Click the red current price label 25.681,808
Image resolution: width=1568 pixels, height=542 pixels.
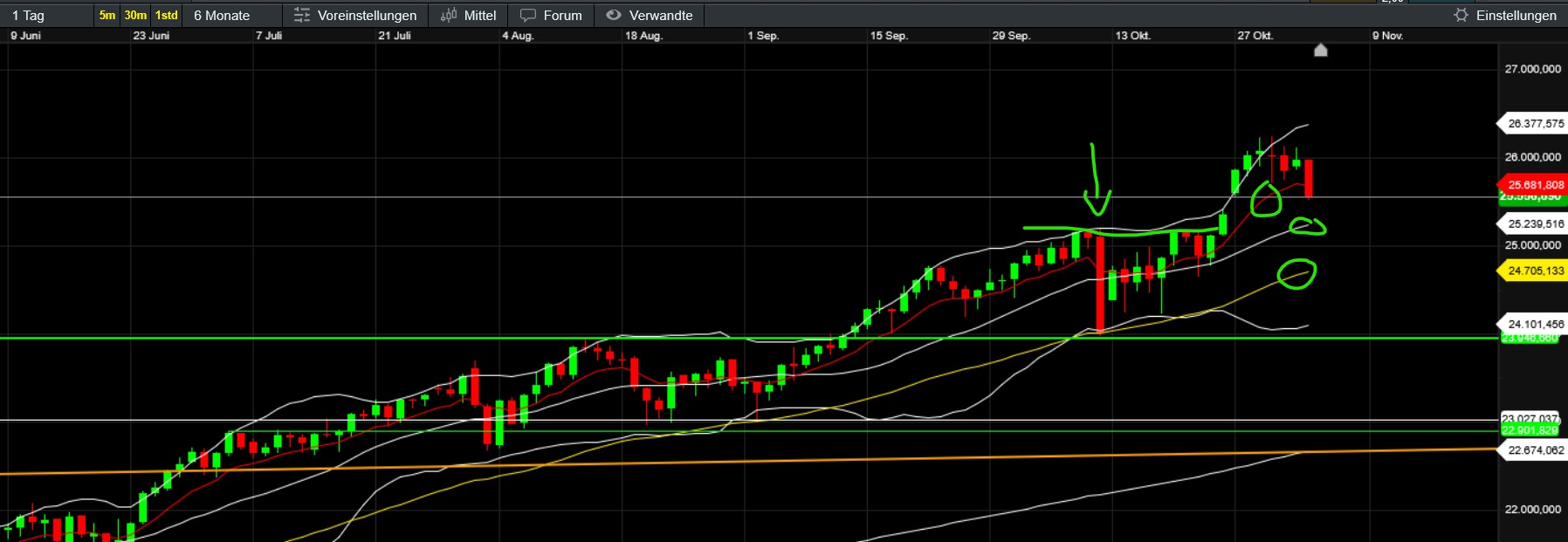click(1533, 185)
